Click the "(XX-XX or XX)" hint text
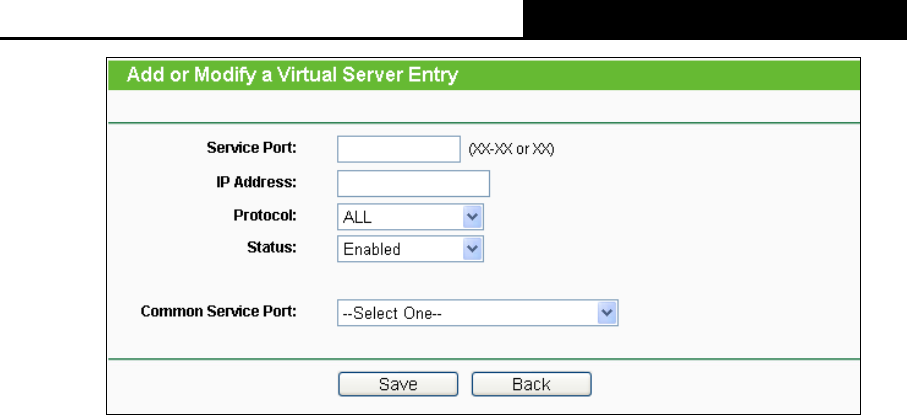The image size is (907, 415). tap(511, 149)
